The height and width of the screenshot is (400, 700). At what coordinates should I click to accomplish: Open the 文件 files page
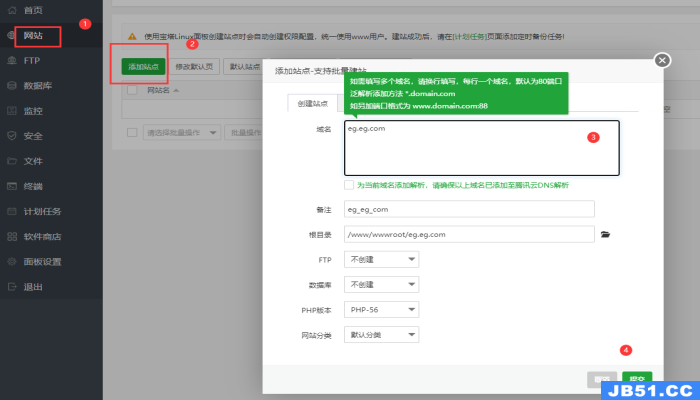[33, 161]
